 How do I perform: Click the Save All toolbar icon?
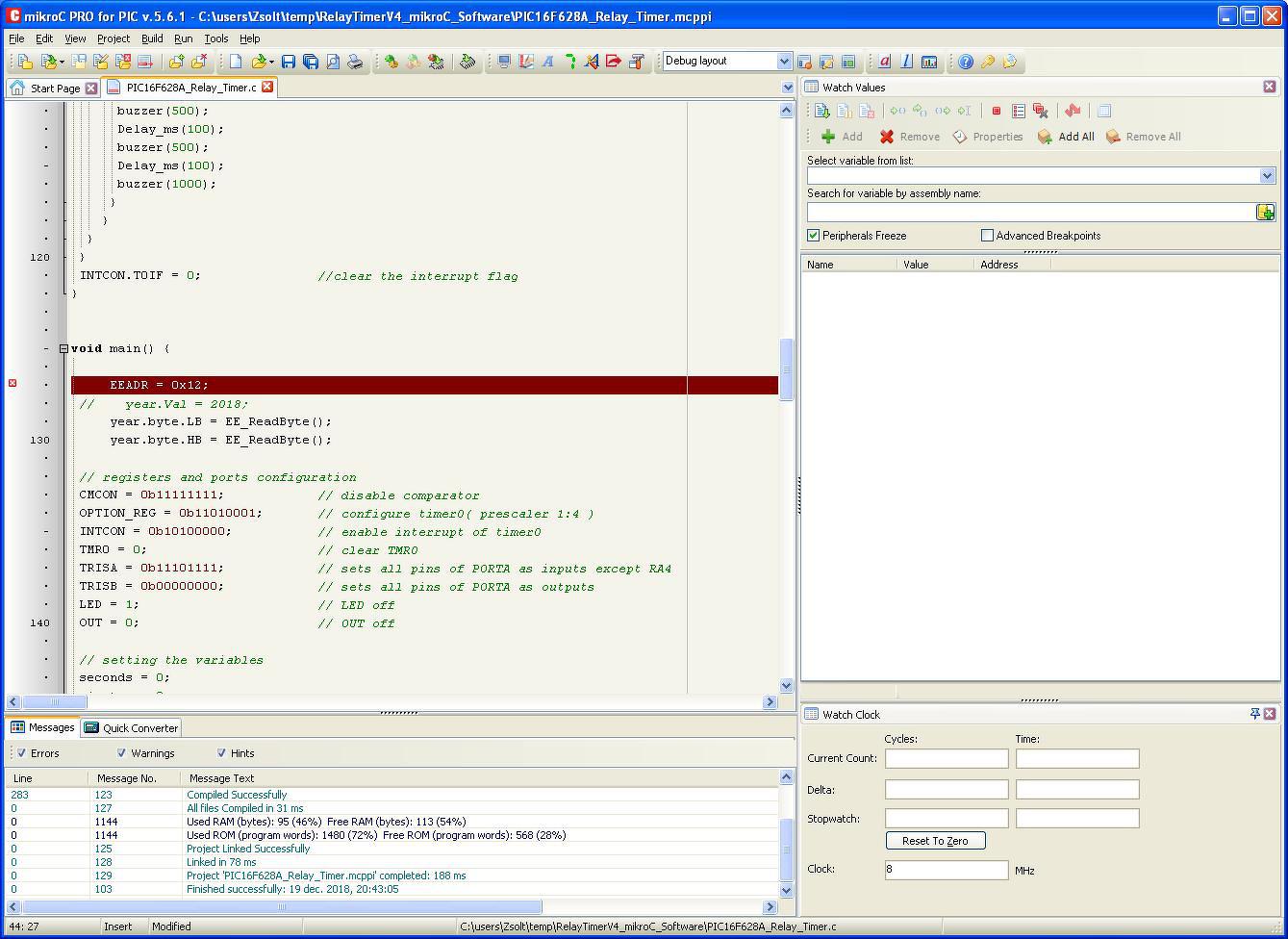tap(310, 62)
